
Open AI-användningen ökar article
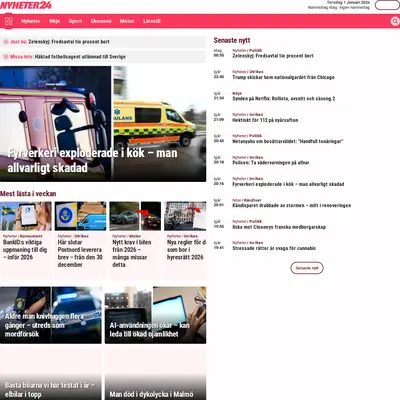(x=155, y=315)
